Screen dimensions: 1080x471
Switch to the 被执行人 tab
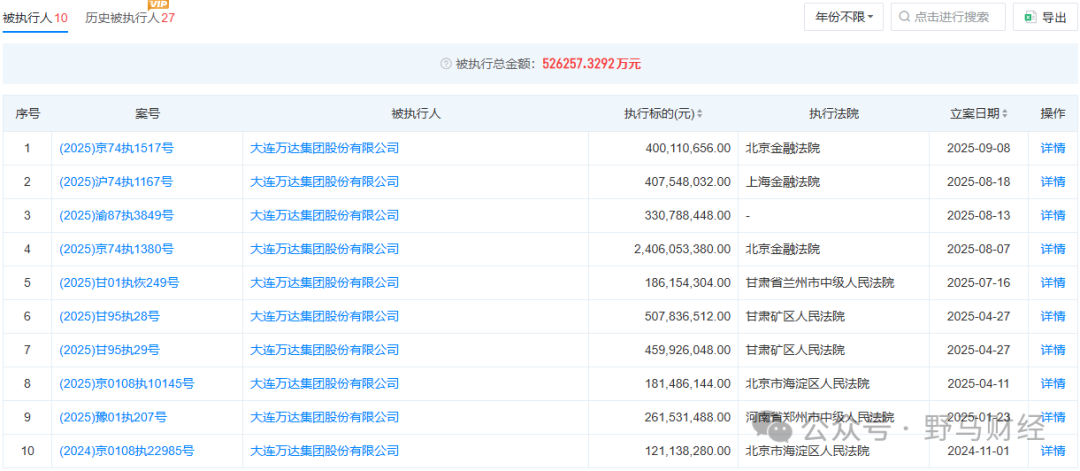(35, 18)
